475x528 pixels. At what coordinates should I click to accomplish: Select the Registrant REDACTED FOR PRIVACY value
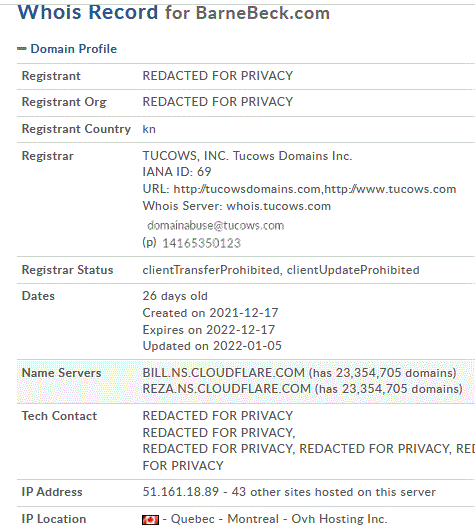(x=218, y=76)
